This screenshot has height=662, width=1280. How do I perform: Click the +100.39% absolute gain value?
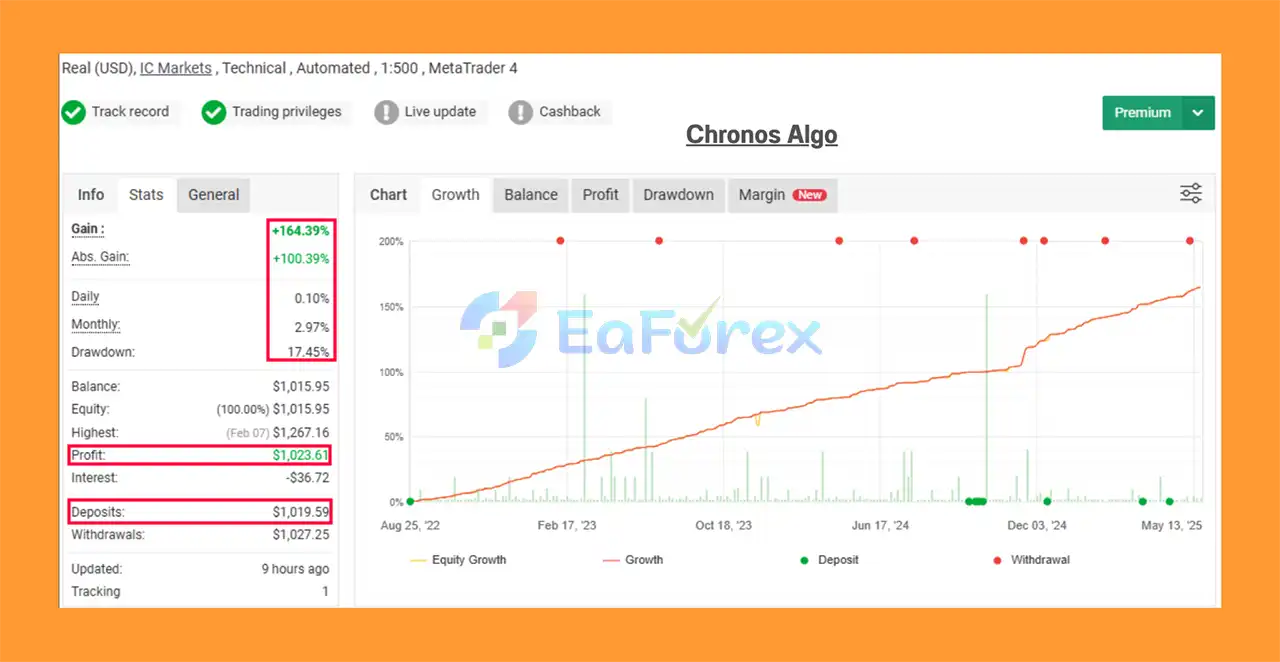click(301, 259)
